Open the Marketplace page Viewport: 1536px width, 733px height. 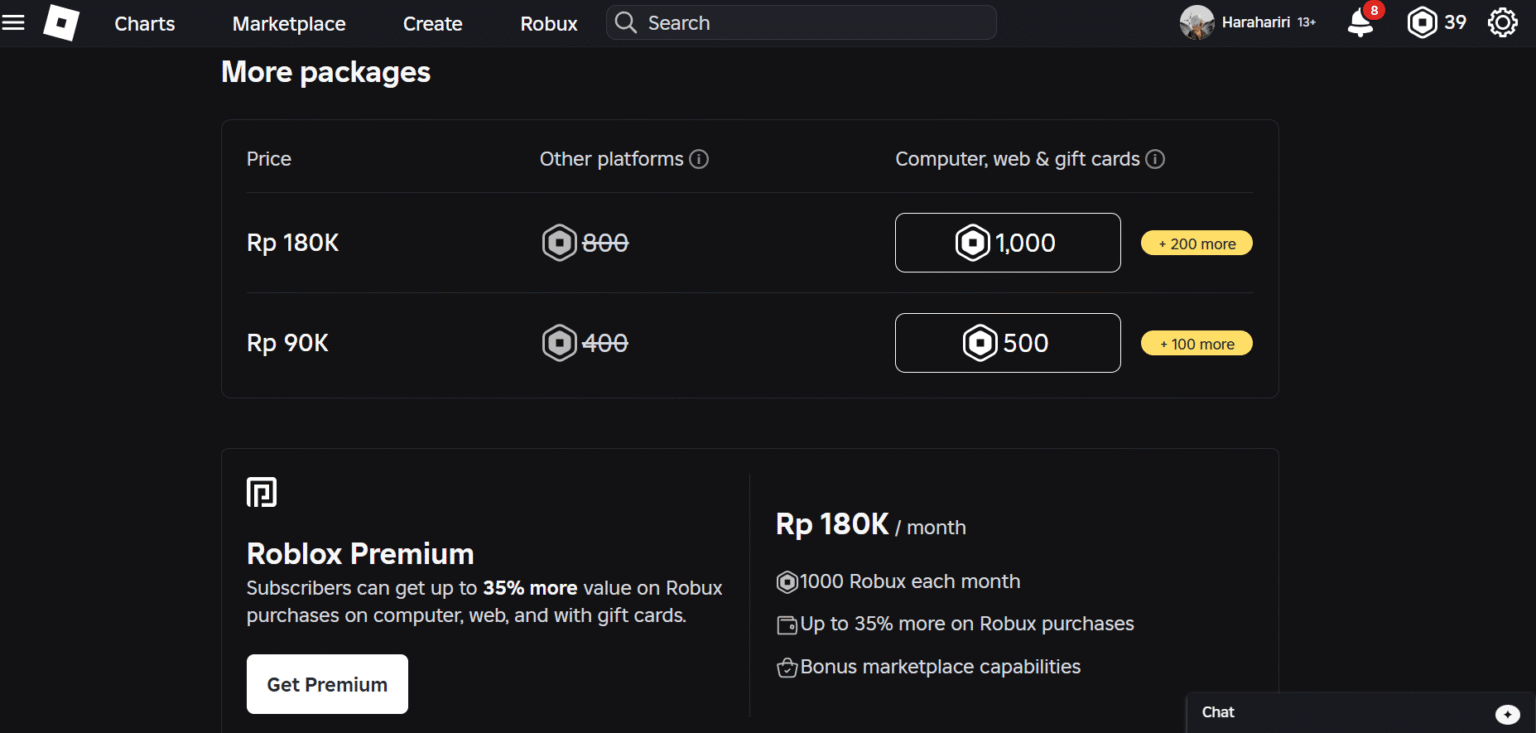click(x=289, y=23)
